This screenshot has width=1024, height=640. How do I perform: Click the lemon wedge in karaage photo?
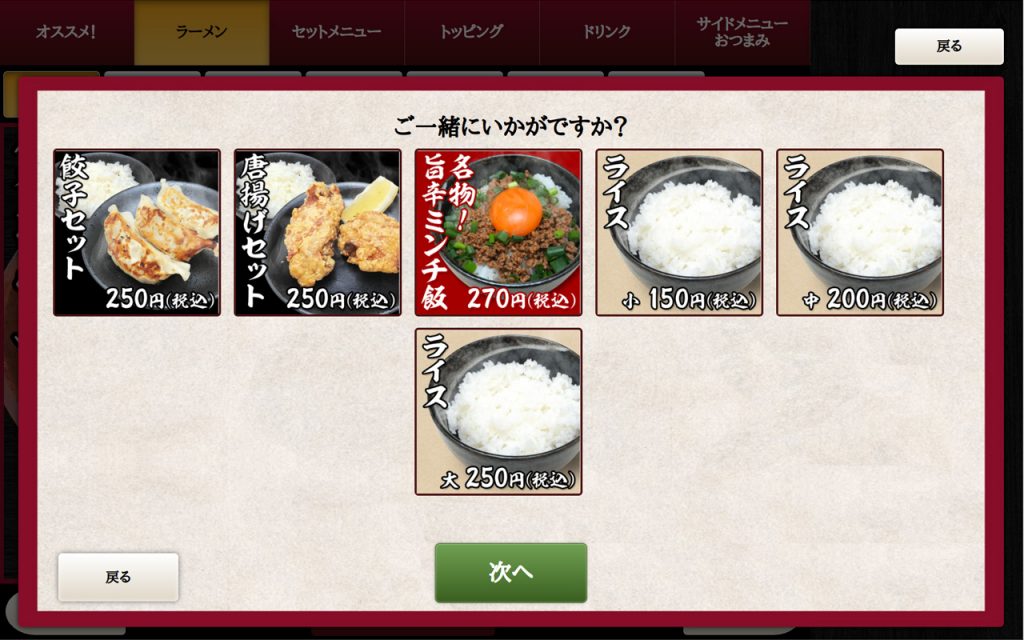[370, 198]
